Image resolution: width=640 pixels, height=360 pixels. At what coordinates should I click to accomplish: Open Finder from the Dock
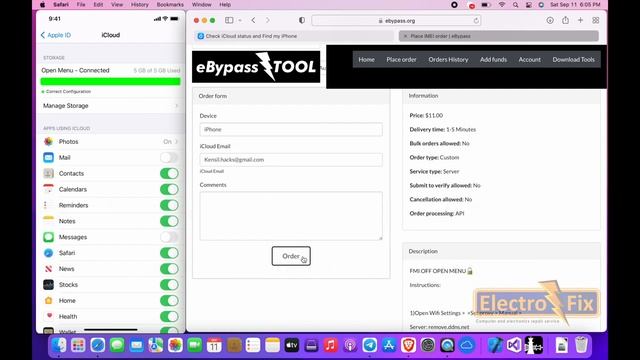(59, 345)
